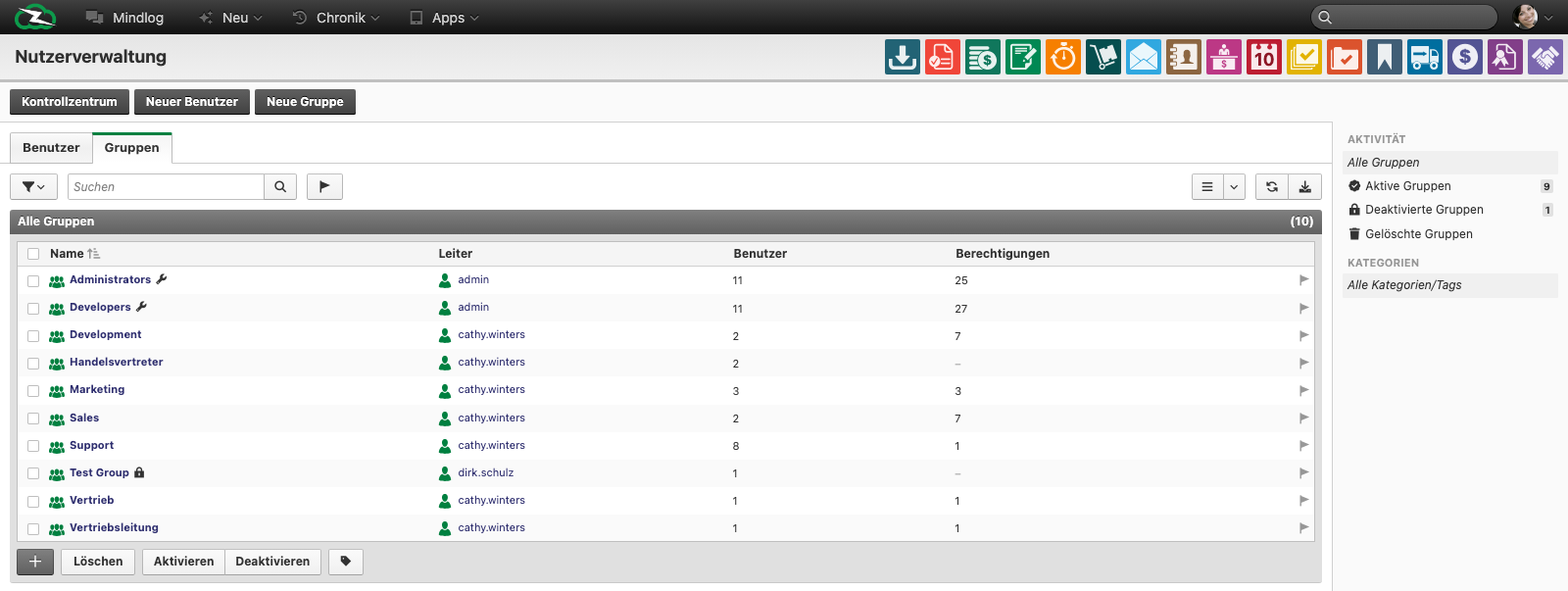Viewport: 1568px width, 591px height.
Task: Open the download inbox app icon
Action: point(902,57)
